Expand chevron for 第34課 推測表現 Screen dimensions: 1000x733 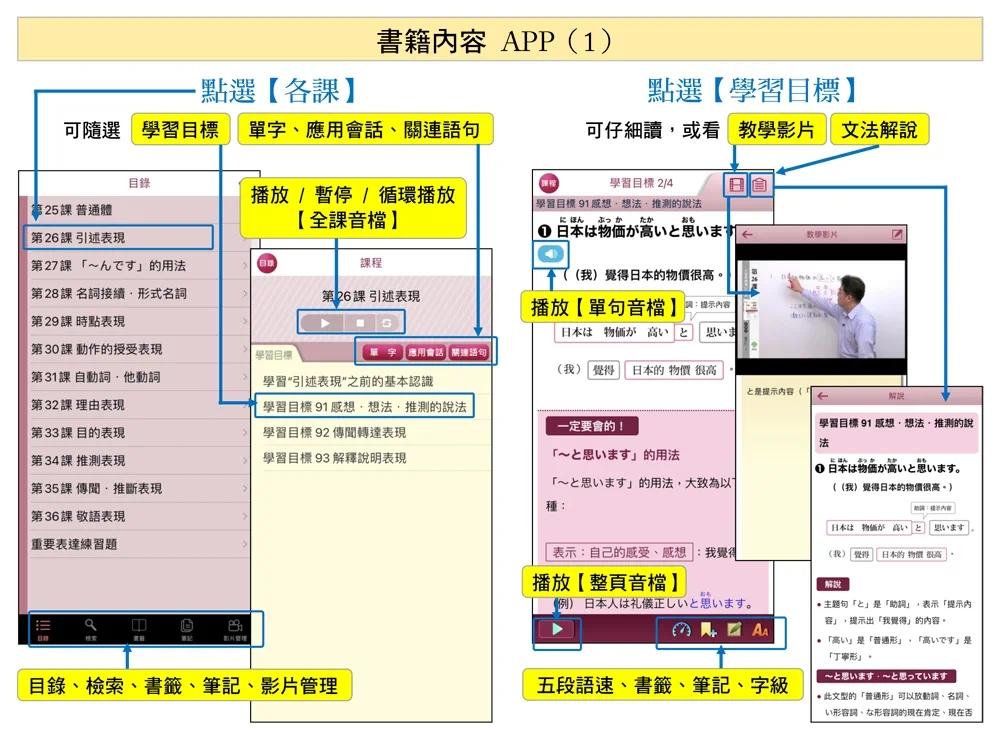click(x=245, y=461)
